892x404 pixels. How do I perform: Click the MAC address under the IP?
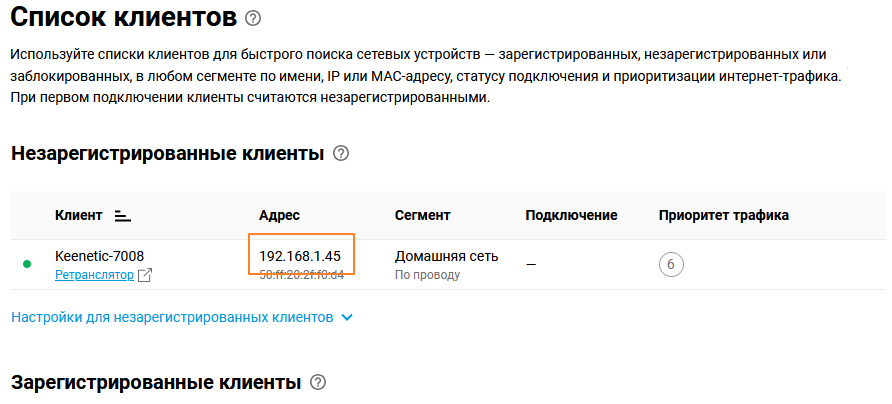coord(301,274)
